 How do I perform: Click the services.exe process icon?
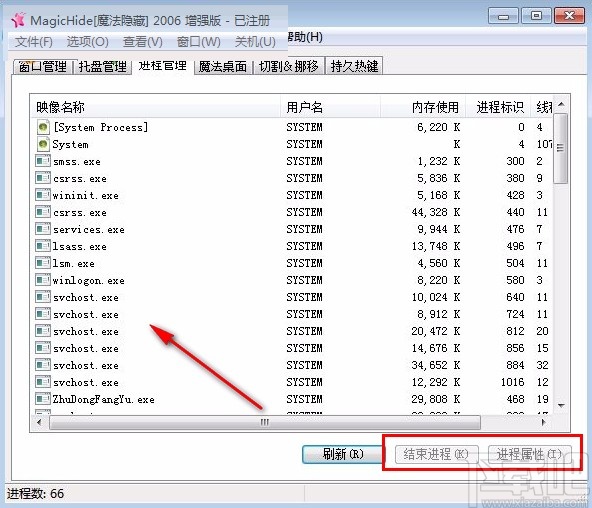pyautogui.click(x=43, y=229)
